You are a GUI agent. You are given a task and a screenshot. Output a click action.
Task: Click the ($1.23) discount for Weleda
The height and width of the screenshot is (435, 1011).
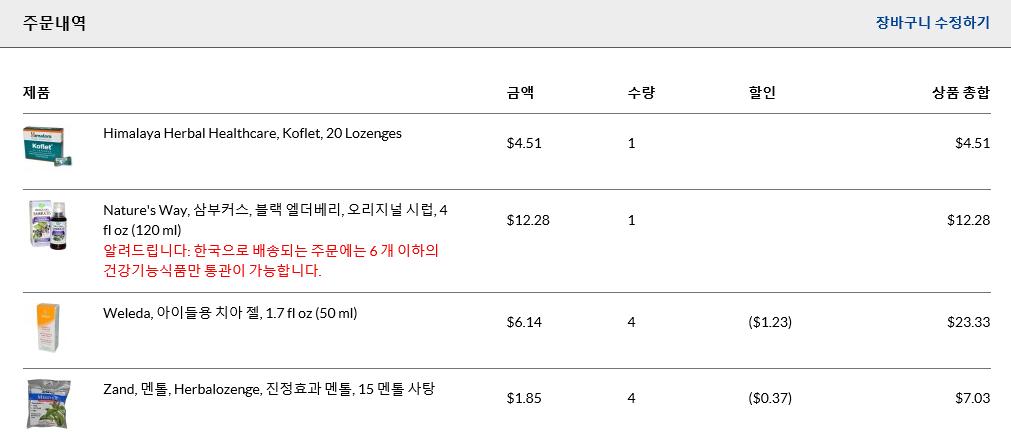tap(770, 322)
